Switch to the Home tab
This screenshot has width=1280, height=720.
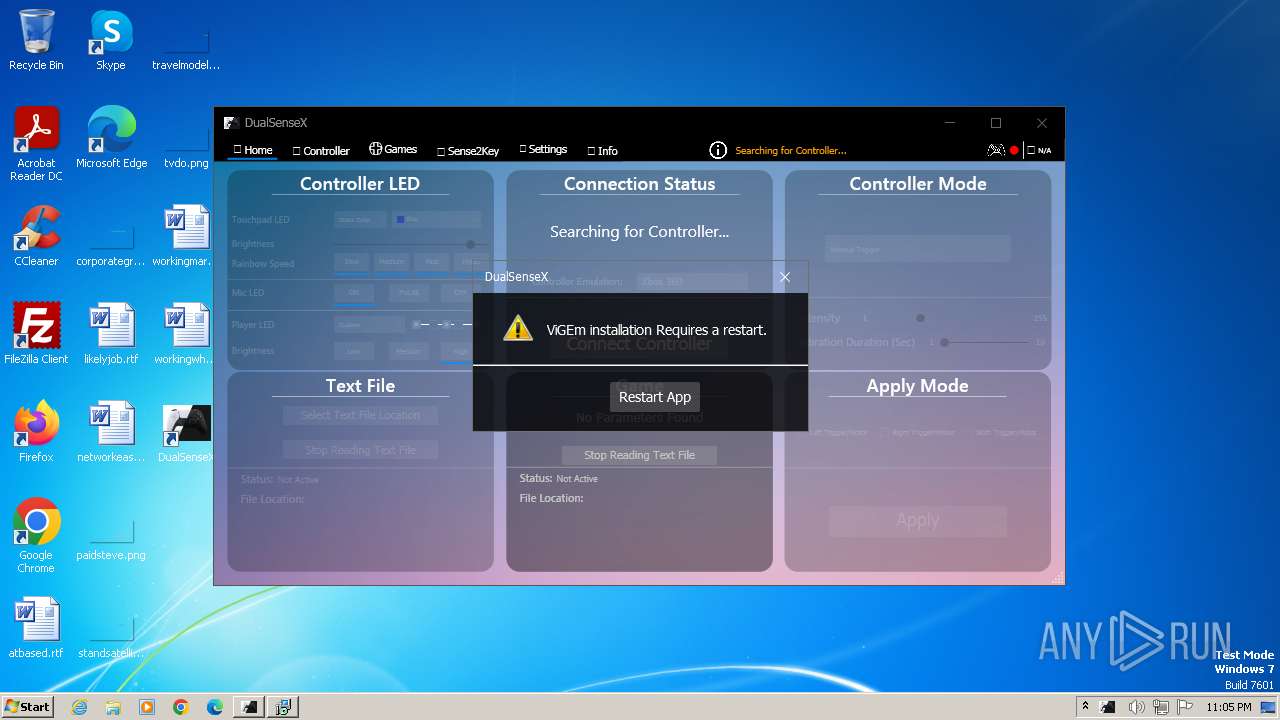point(253,150)
